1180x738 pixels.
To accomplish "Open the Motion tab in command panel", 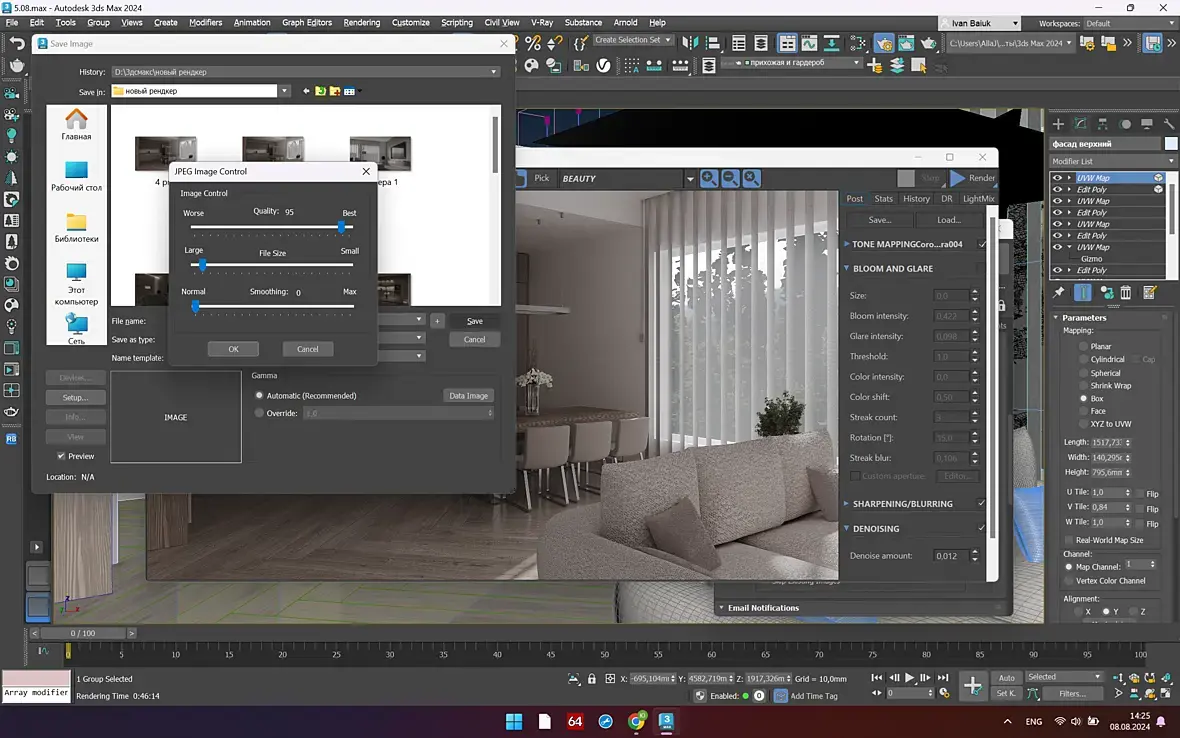I will [1125, 123].
